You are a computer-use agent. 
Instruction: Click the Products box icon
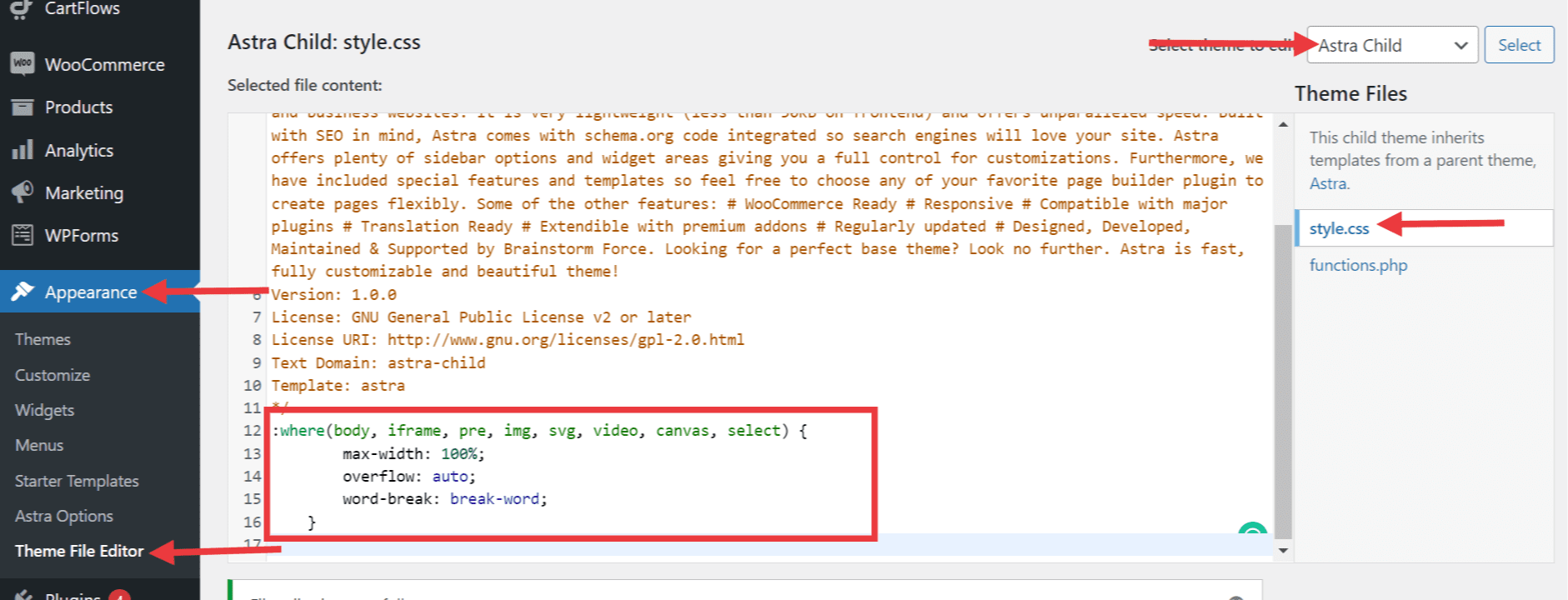(x=23, y=107)
